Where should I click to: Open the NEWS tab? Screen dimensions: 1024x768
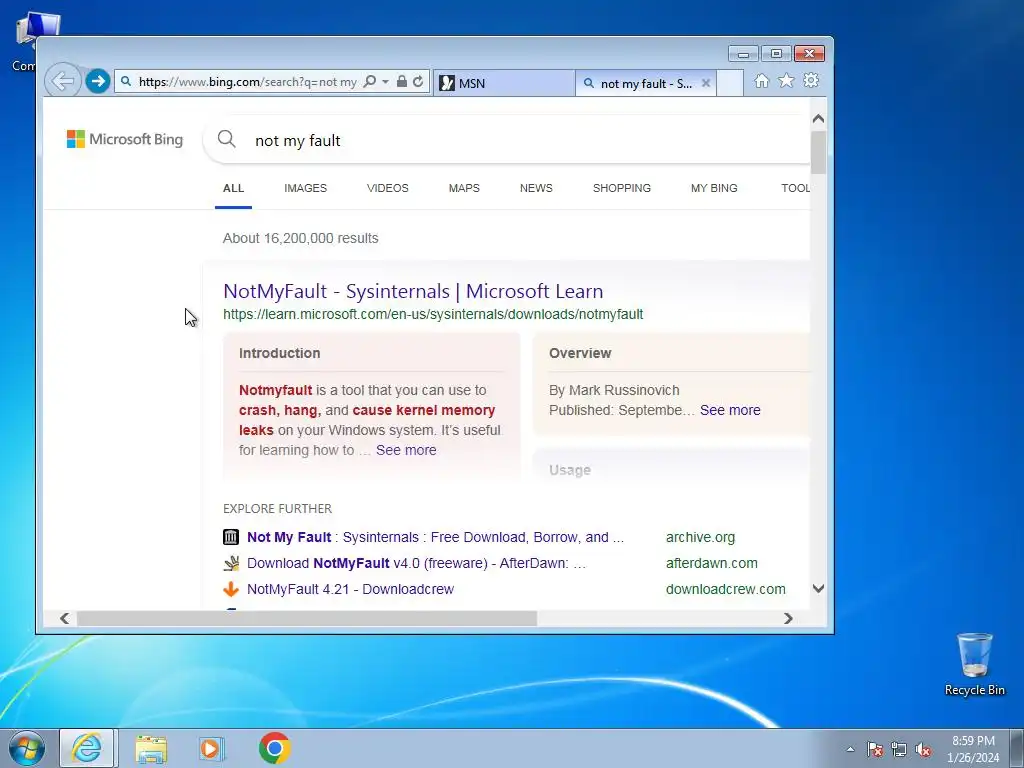coord(536,188)
